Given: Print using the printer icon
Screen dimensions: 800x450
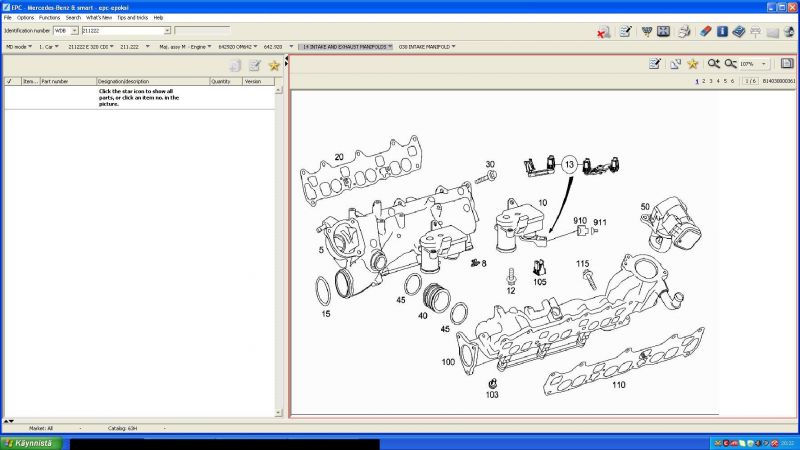Looking at the screenshot, I should coord(684,32).
